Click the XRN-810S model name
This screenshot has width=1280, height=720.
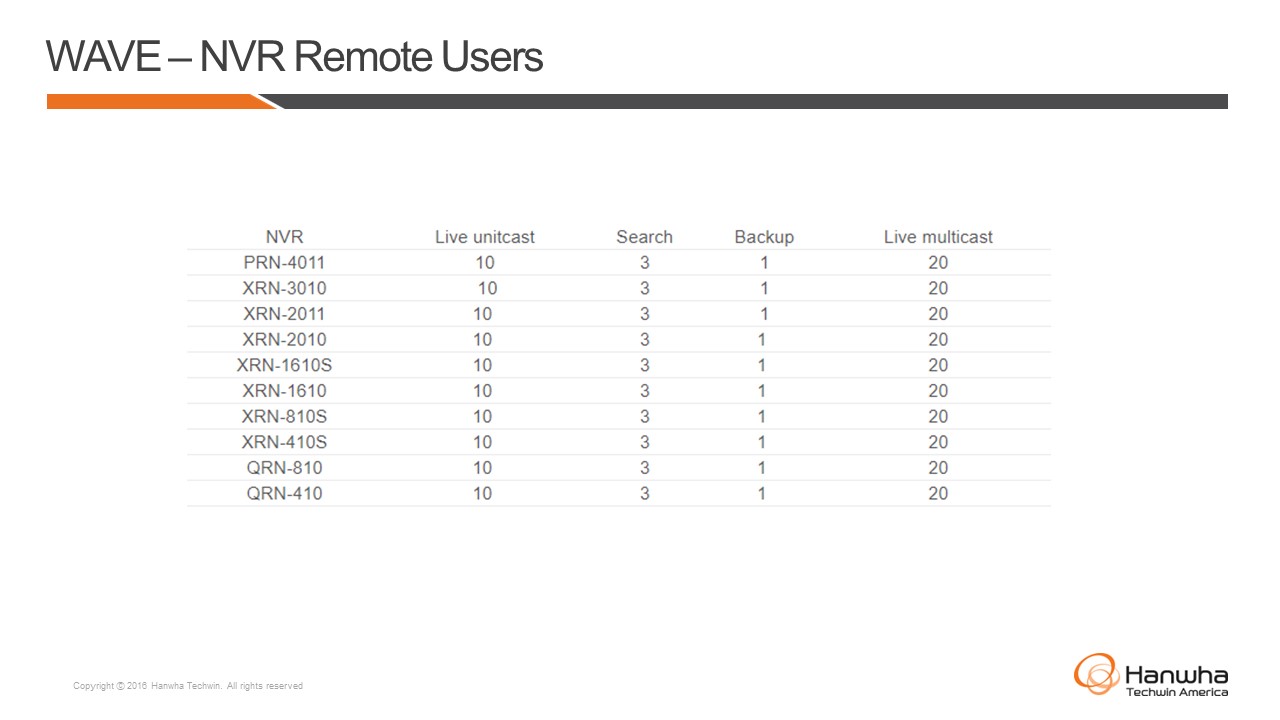pos(284,416)
